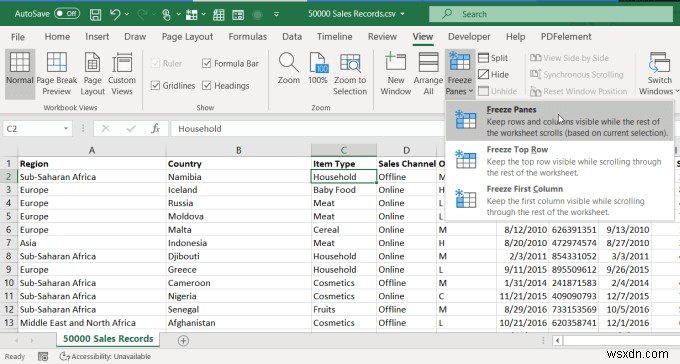Screen dimensions: 680x364
Task: Select column A header
Action: pos(92,150)
